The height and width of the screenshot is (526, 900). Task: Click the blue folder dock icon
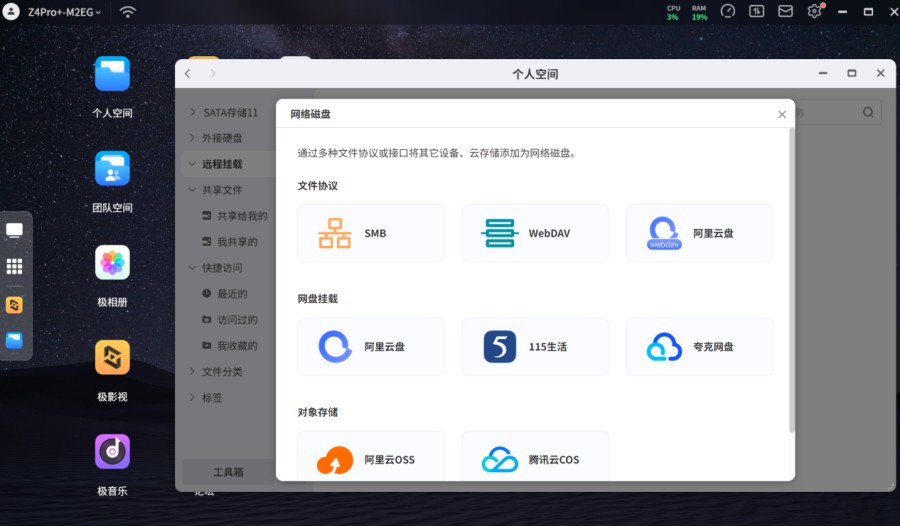pyautogui.click(x=14, y=341)
